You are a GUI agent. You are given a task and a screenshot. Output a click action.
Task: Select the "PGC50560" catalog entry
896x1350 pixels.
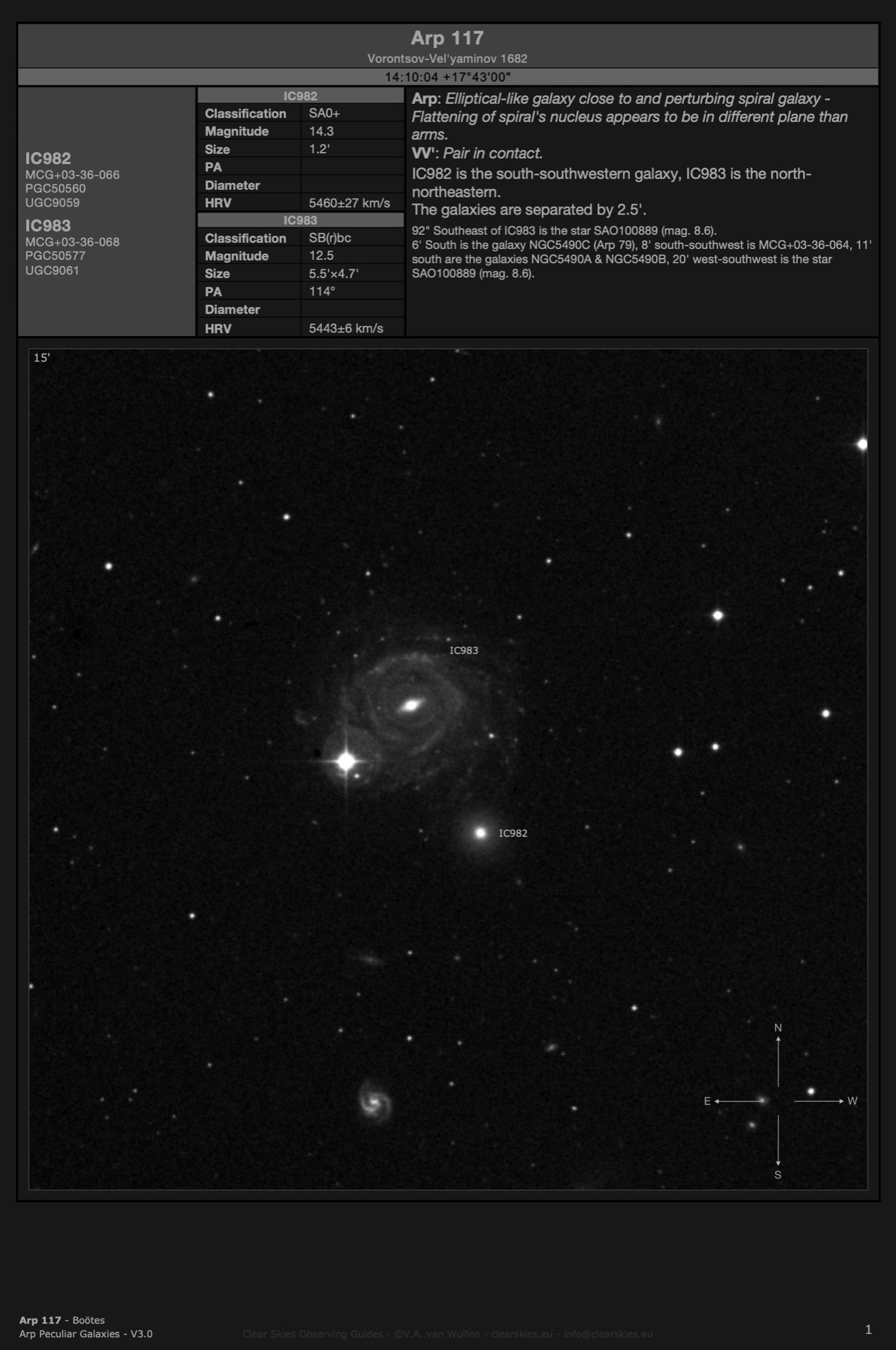[55, 188]
